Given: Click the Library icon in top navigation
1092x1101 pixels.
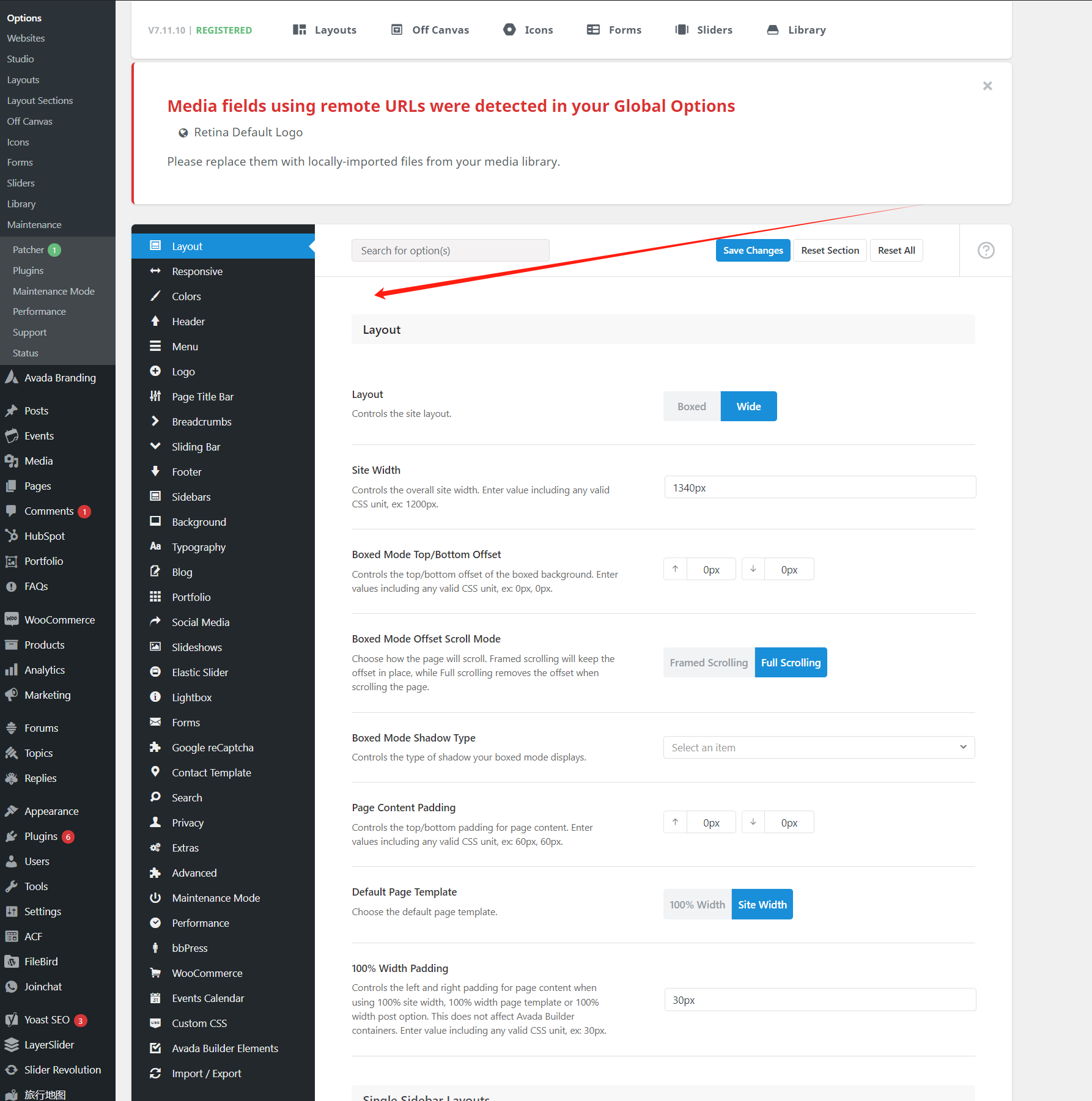Looking at the screenshot, I should pos(773,30).
